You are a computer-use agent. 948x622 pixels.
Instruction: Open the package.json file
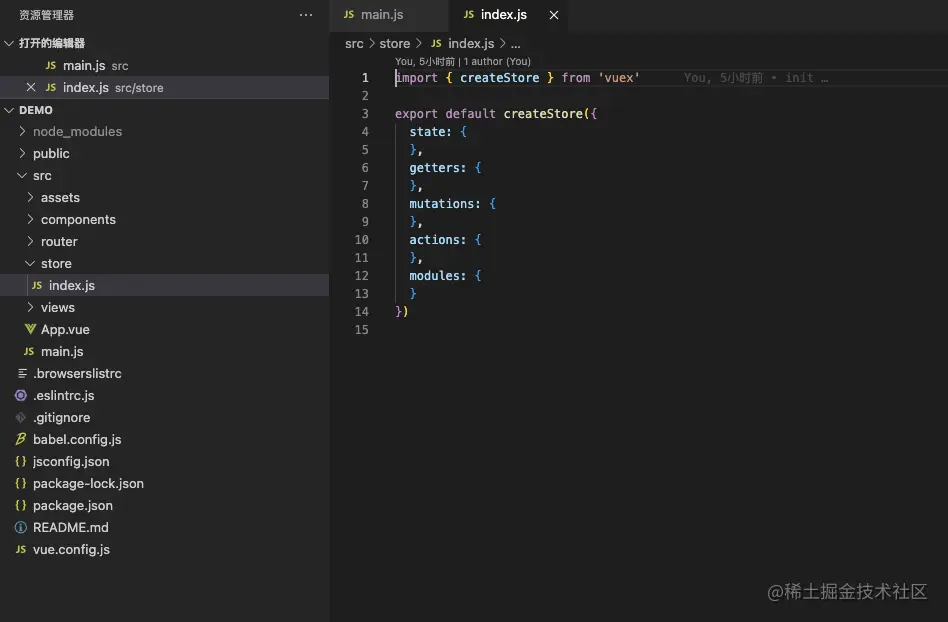[x=164, y=505]
